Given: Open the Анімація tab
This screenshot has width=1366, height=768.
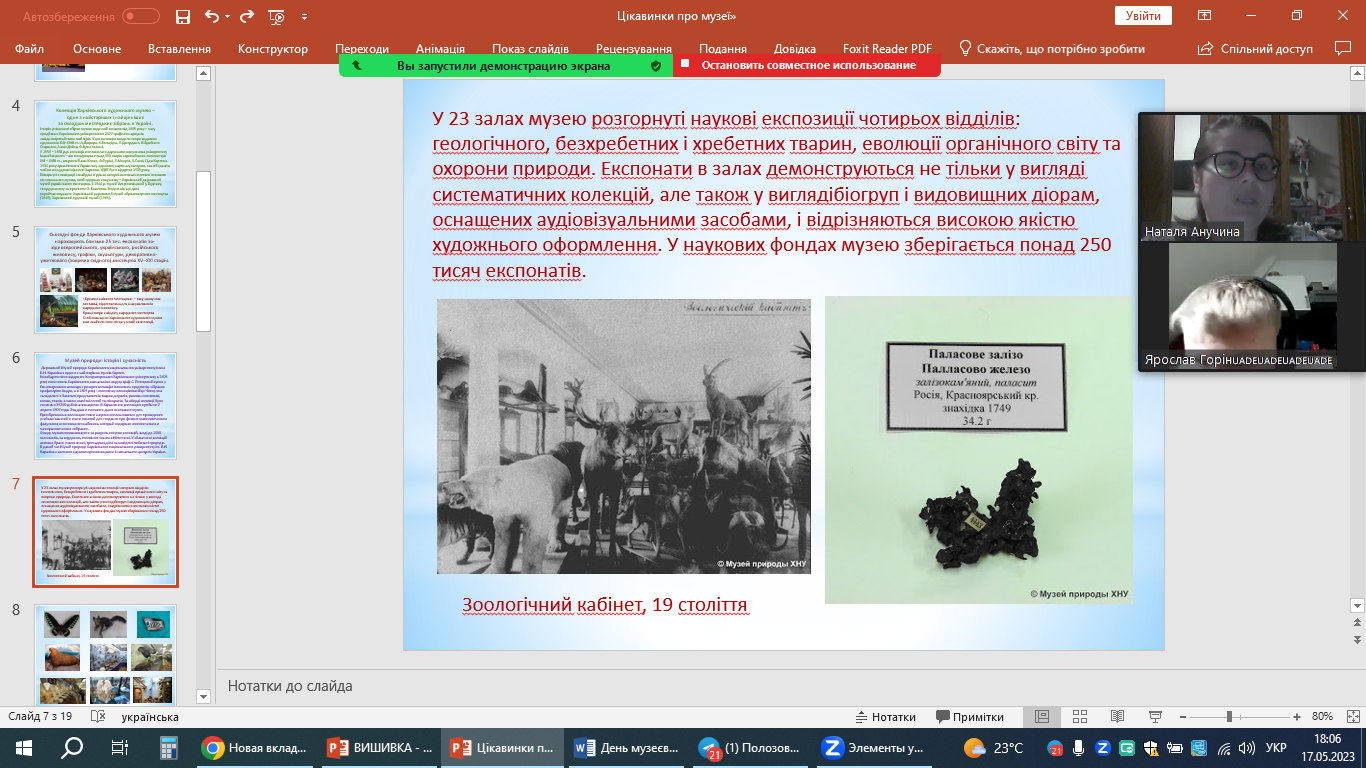Looking at the screenshot, I should pos(440,49).
